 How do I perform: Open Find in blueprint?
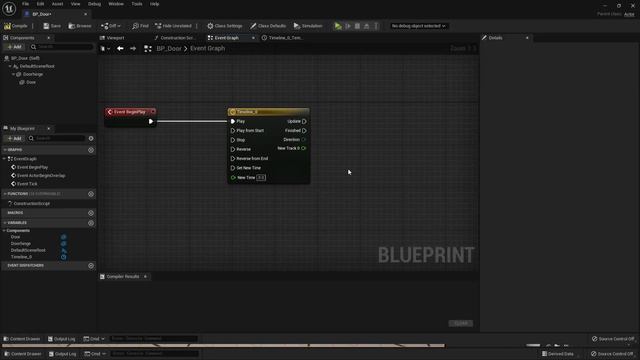[140, 26]
